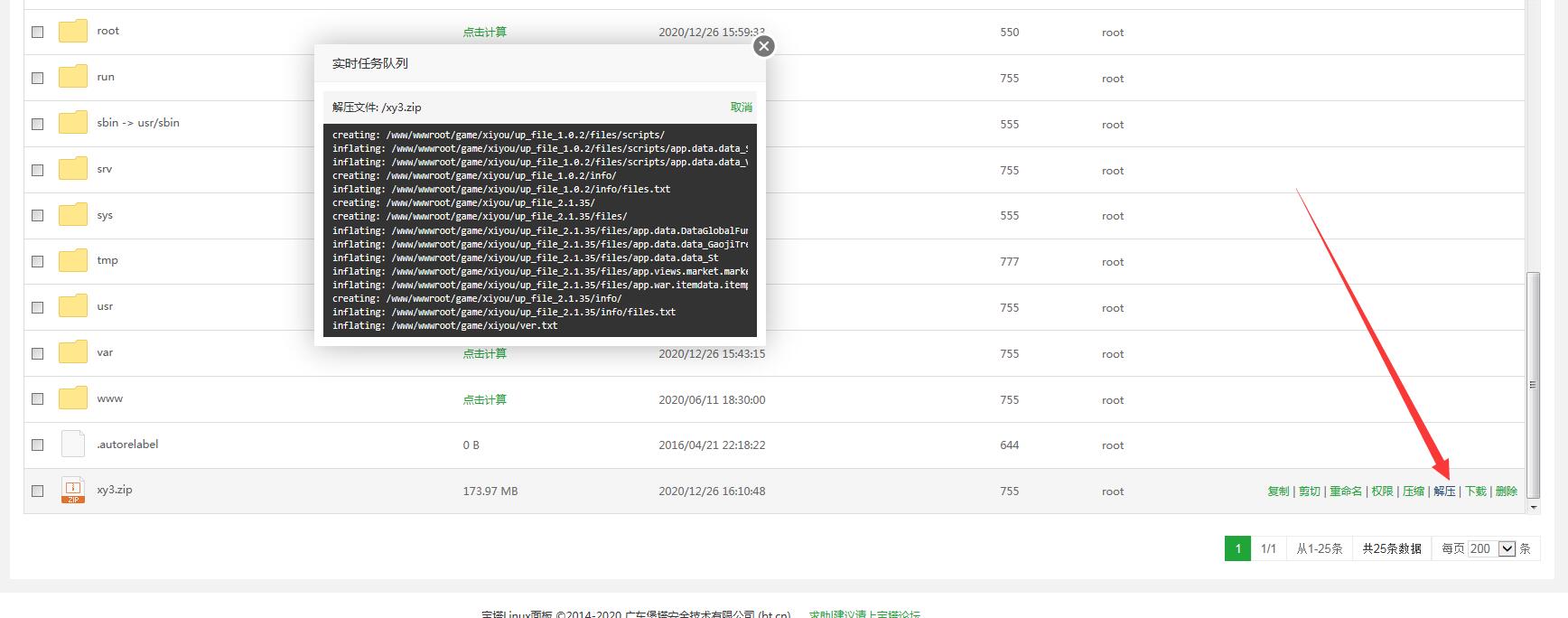The height and width of the screenshot is (618, 1568).
Task: Cancel the xy3.zip extraction task
Action: pyautogui.click(x=741, y=108)
